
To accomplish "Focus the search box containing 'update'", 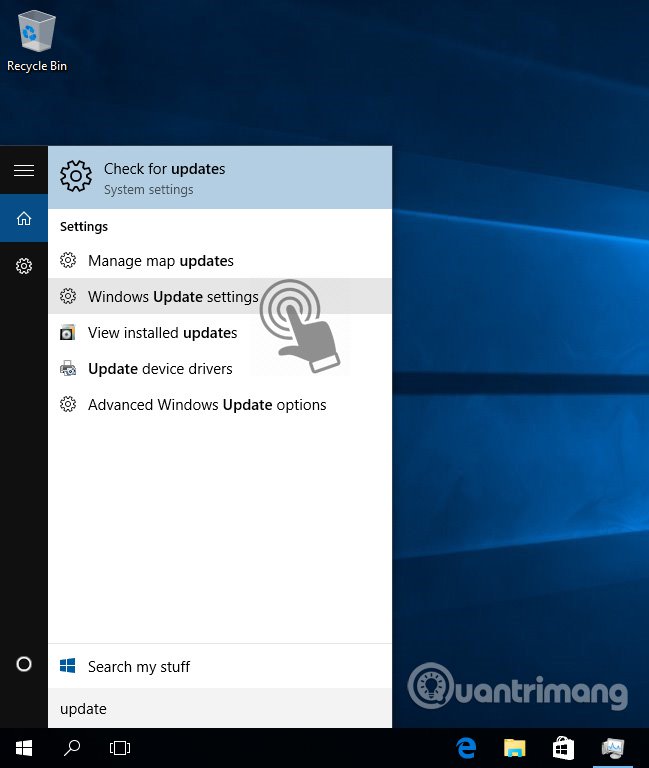I will [x=220, y=708].
